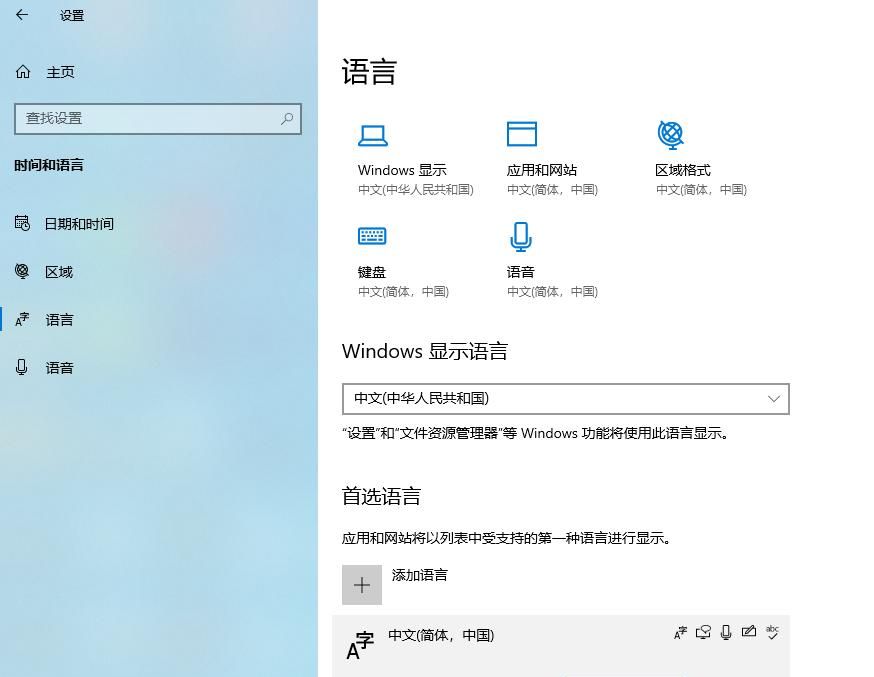Click the sidebar 语音 microphone icon
874x677 pixels.
(22, 367)
